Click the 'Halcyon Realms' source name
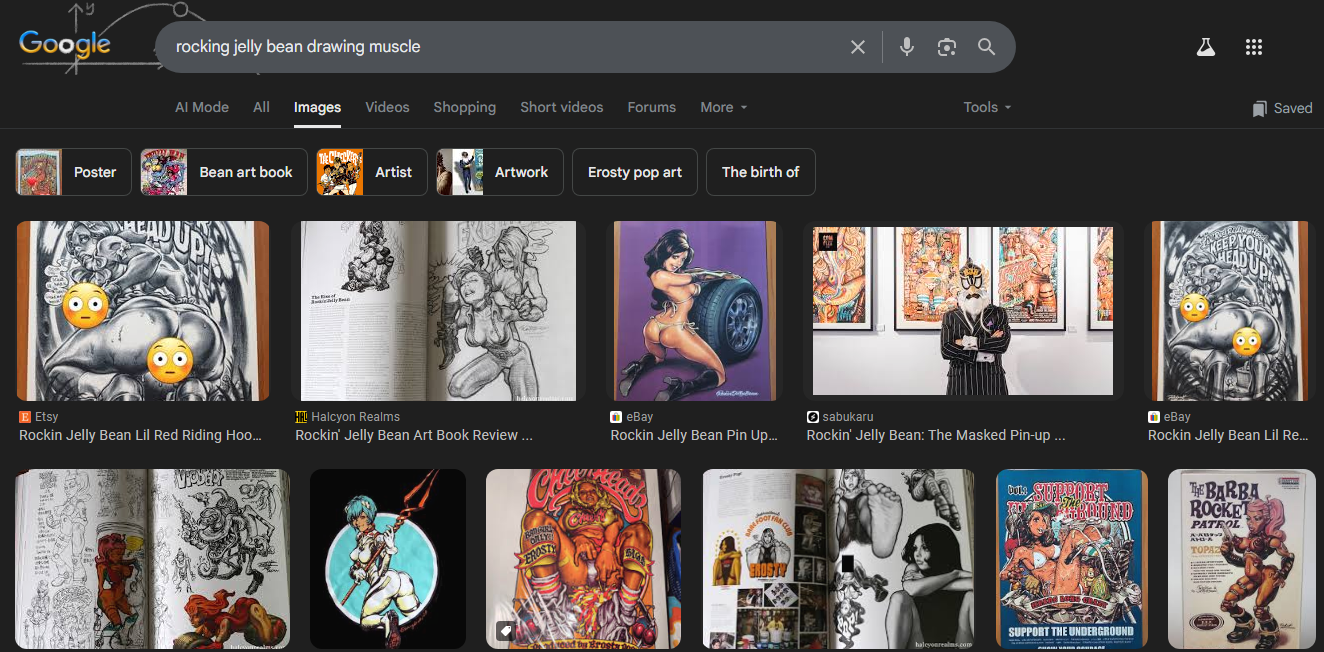This screenshot has height=652, width=1324. pos(356,417)
